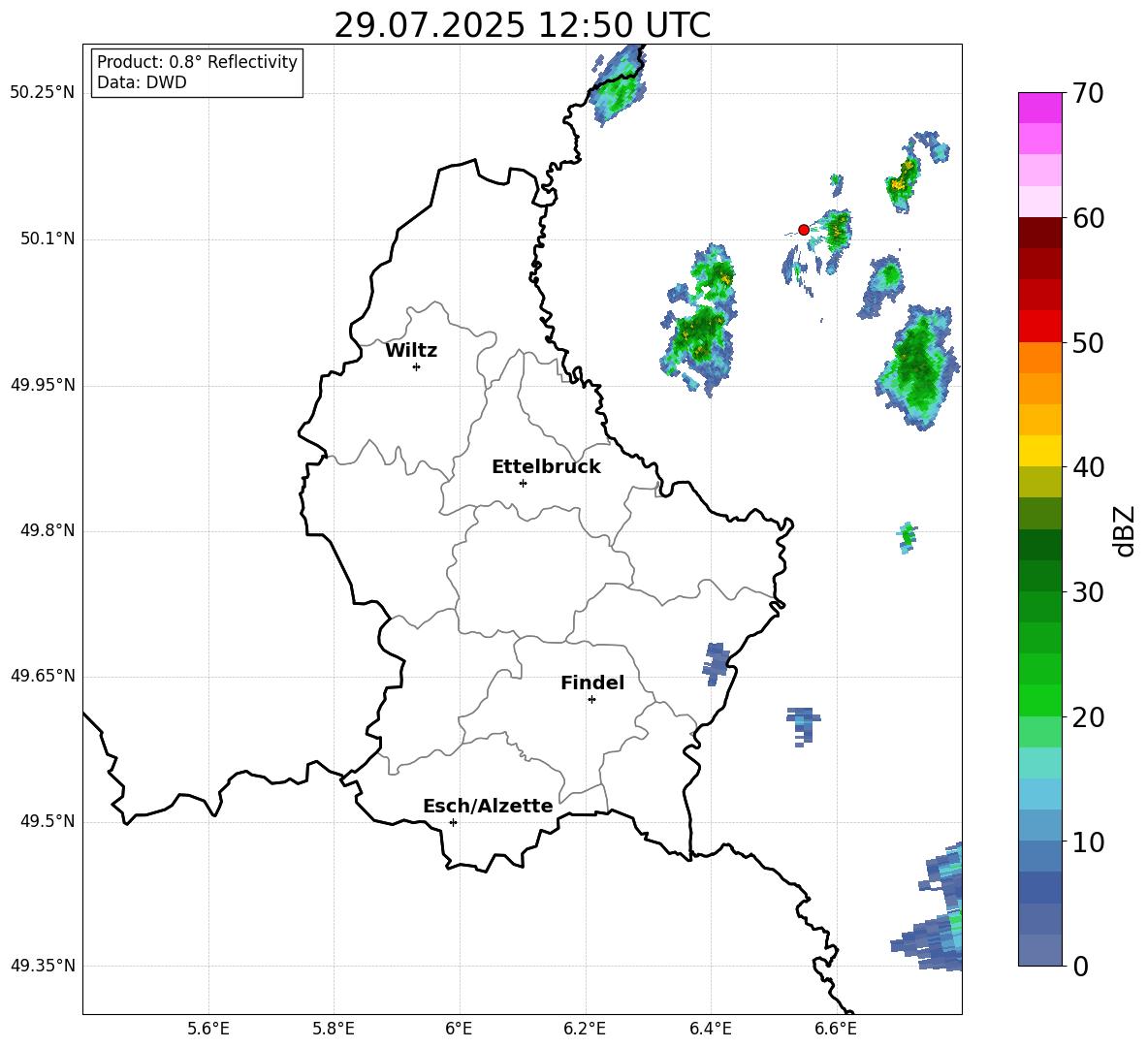Click the 50.25°N latitude label
This screenshot has width=1148, height=1048.
click(43, 93)
